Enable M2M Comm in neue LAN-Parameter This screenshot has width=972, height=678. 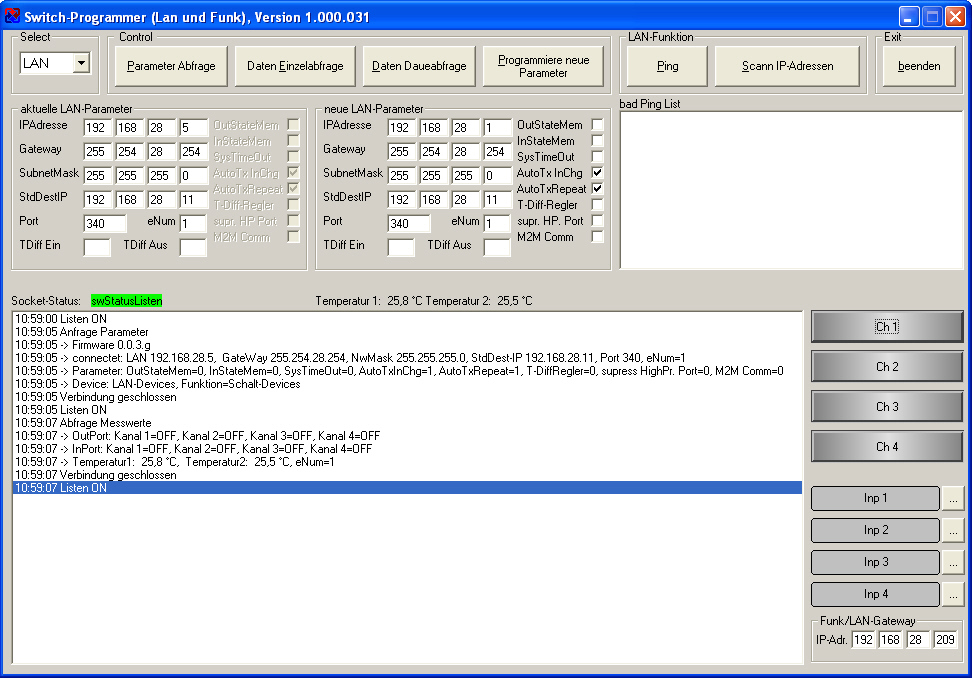(597, 237)
